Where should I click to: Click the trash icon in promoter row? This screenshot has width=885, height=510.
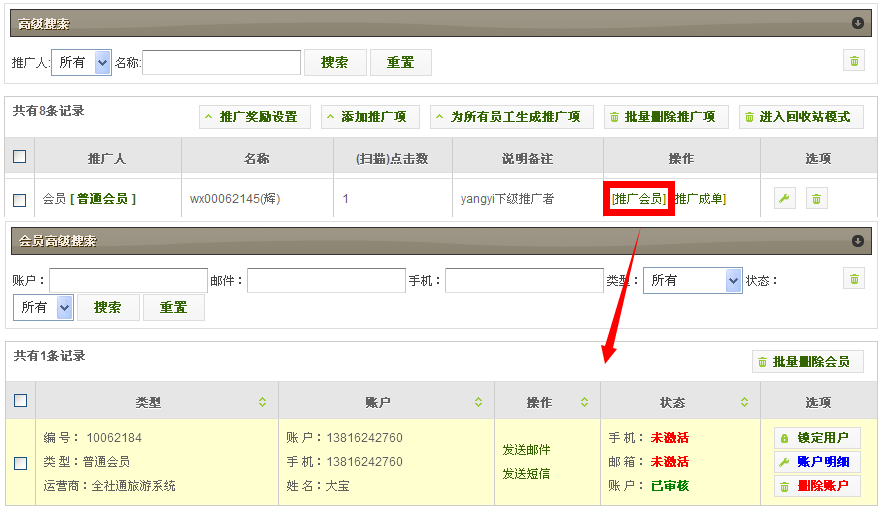816,199
